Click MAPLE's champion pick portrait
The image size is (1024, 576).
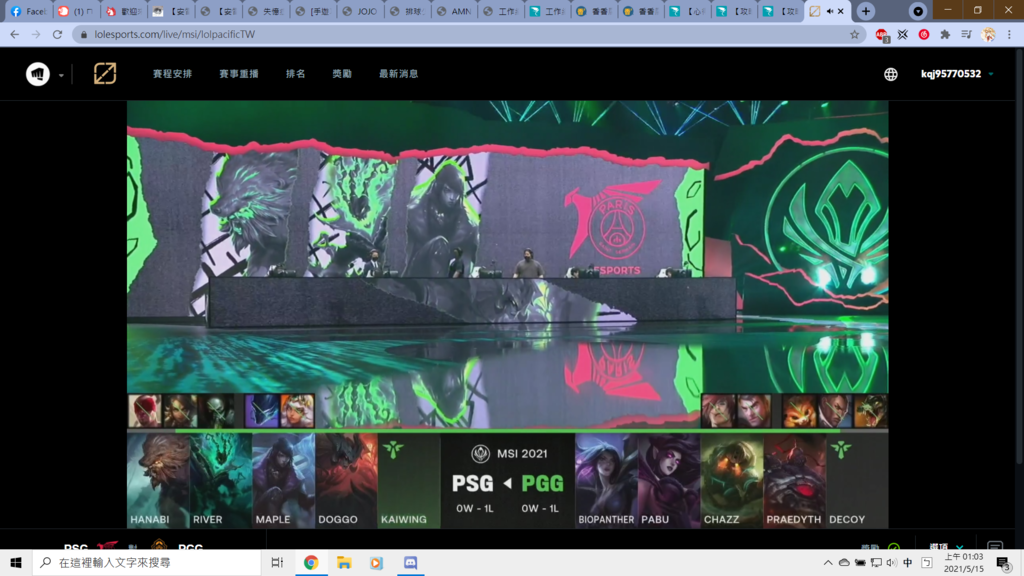[283, 481]
